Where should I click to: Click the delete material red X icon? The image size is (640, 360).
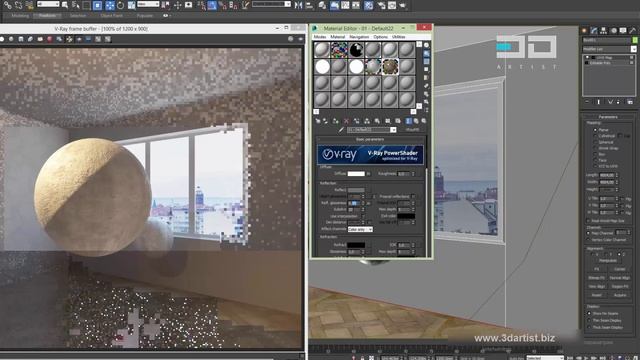346,121
